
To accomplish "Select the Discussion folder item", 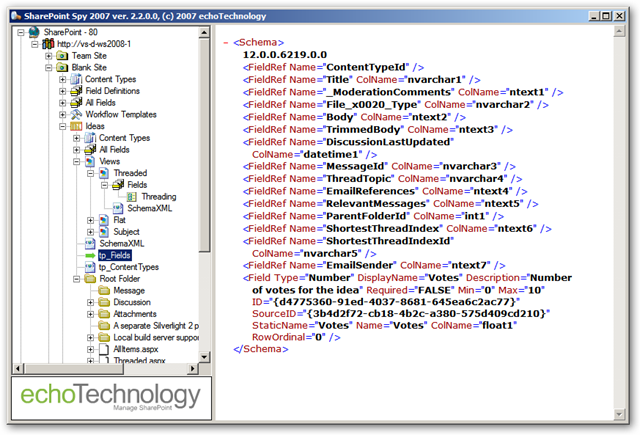I will (x=132, y=302).
